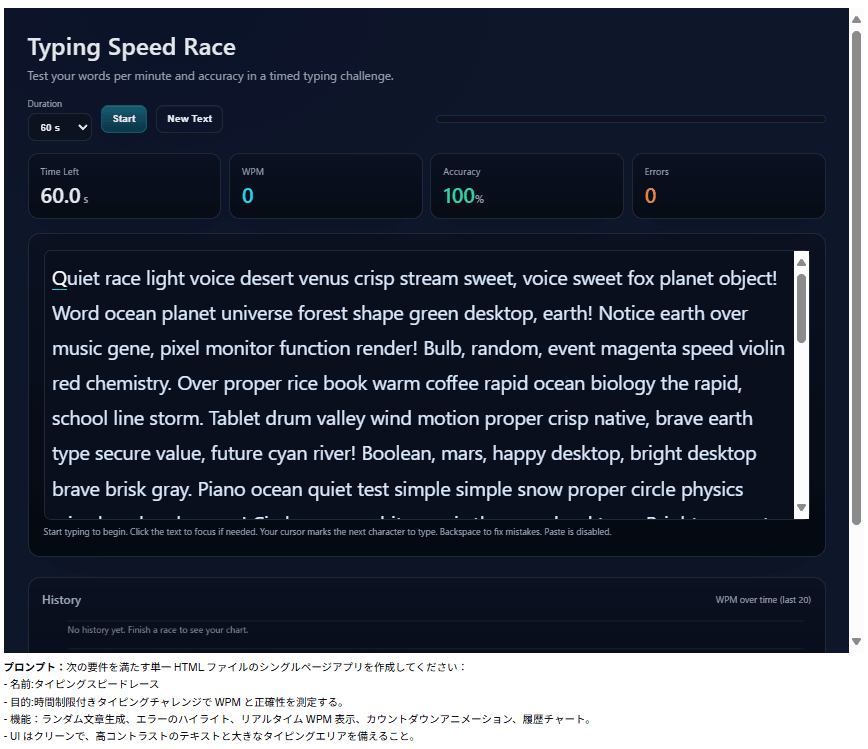Focus the typing text area
868x749 pixels.
[x=419, y=385]
